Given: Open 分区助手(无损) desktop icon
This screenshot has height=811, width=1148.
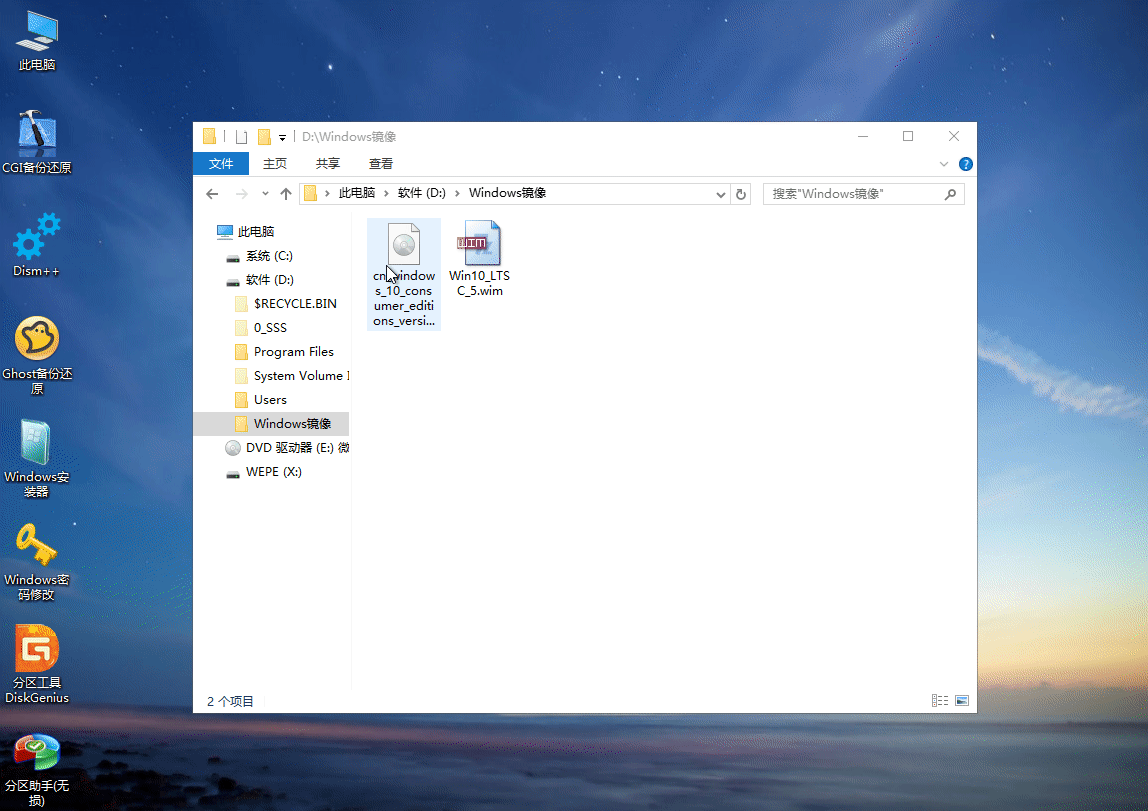Looking at the screenshot, I should tap(37, 769).
